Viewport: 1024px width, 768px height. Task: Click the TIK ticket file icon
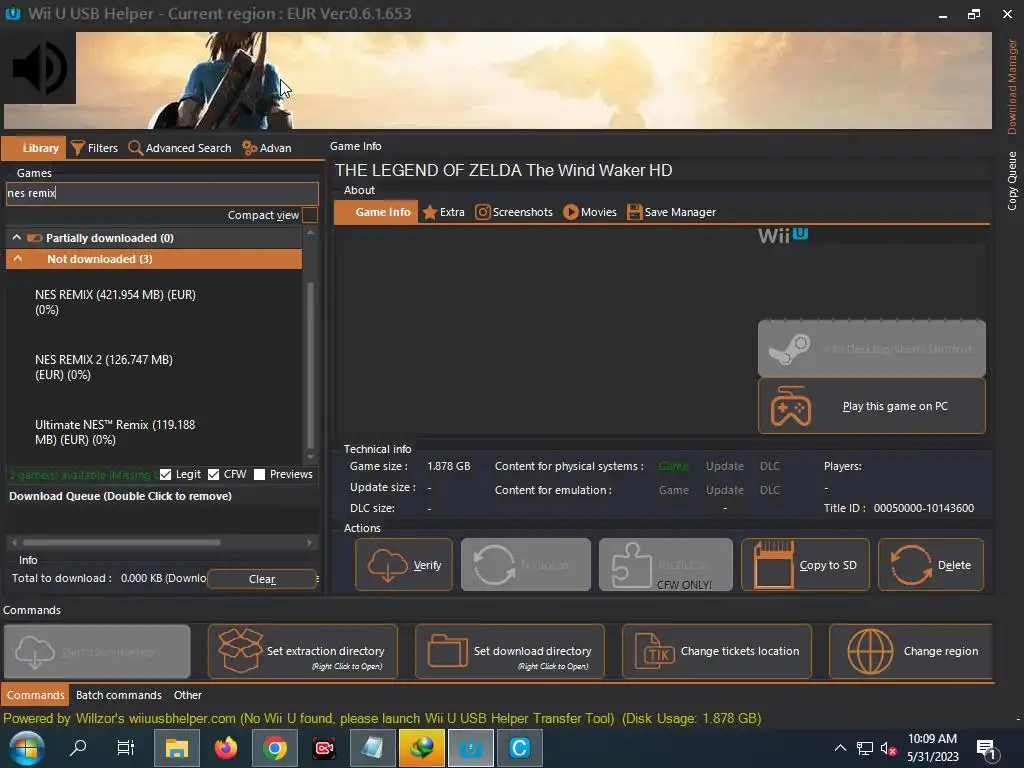click(654, 651)
